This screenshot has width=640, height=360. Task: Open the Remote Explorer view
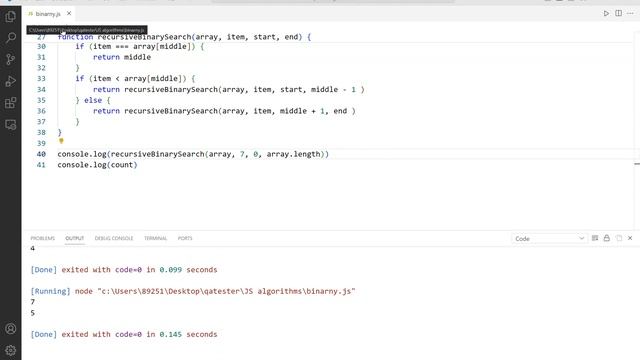(11, 124)
